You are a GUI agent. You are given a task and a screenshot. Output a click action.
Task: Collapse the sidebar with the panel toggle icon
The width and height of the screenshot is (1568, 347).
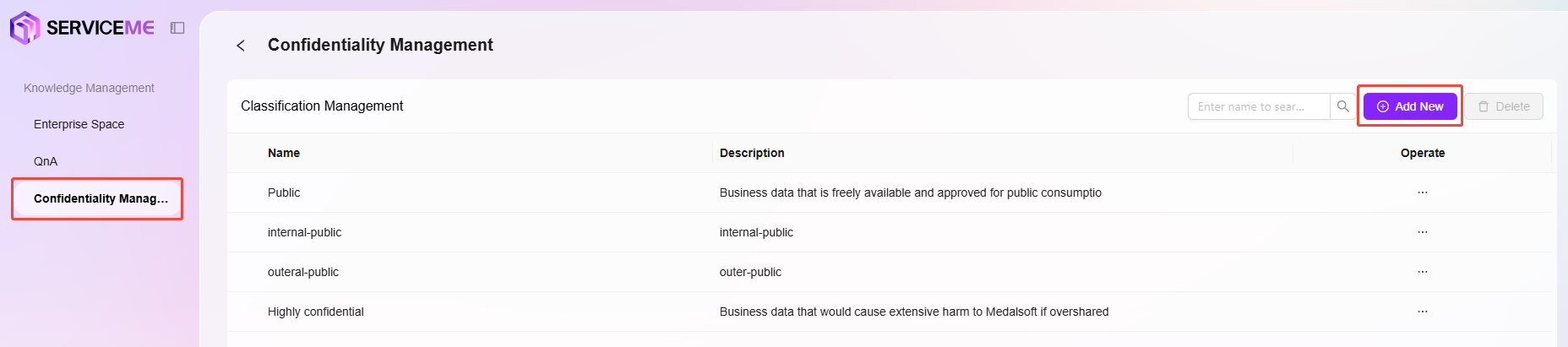coord(177,28)
